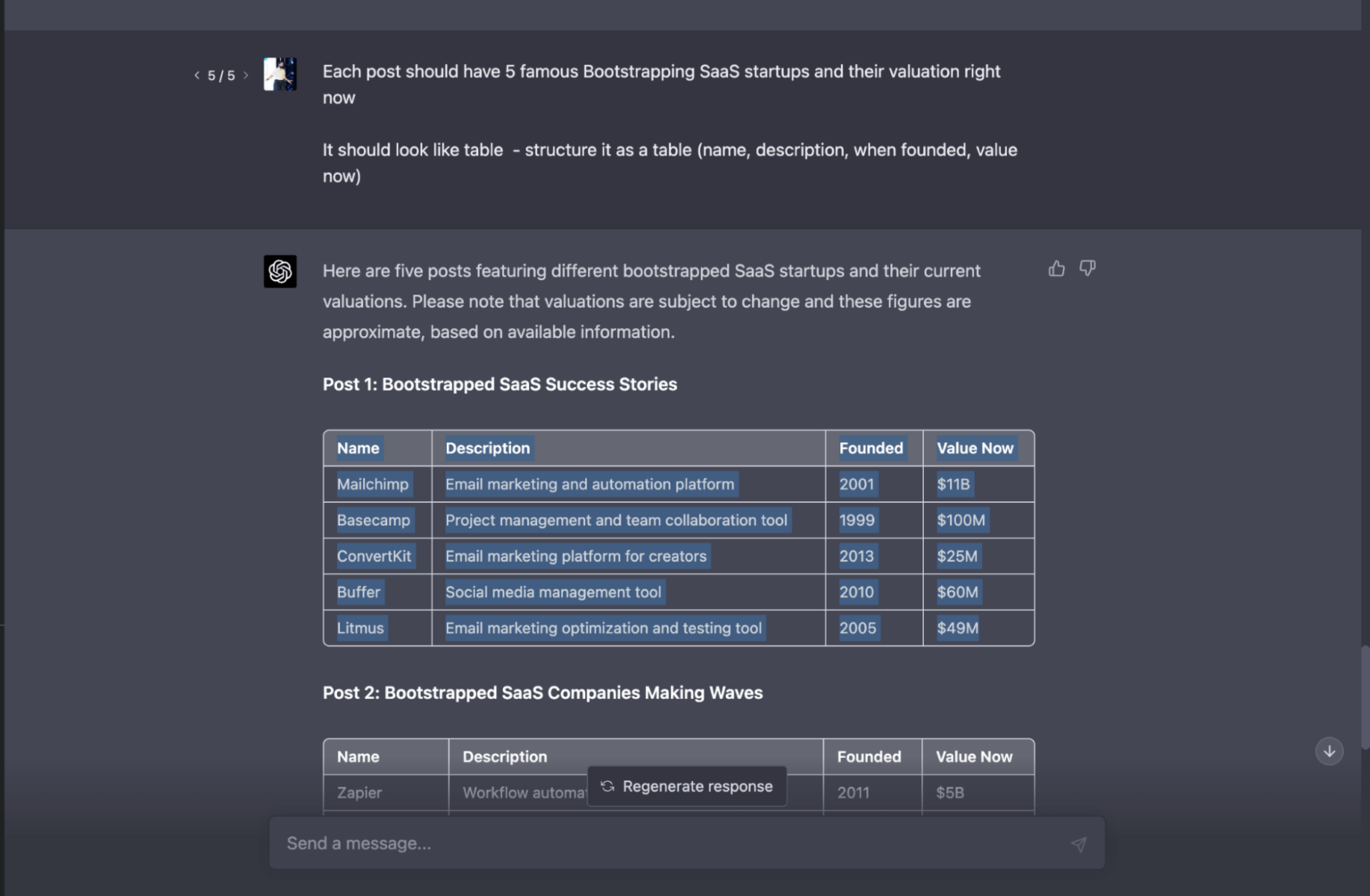Rate the response with thumbs down
The image size is (1370, 896).
(x=1087, y=268)
